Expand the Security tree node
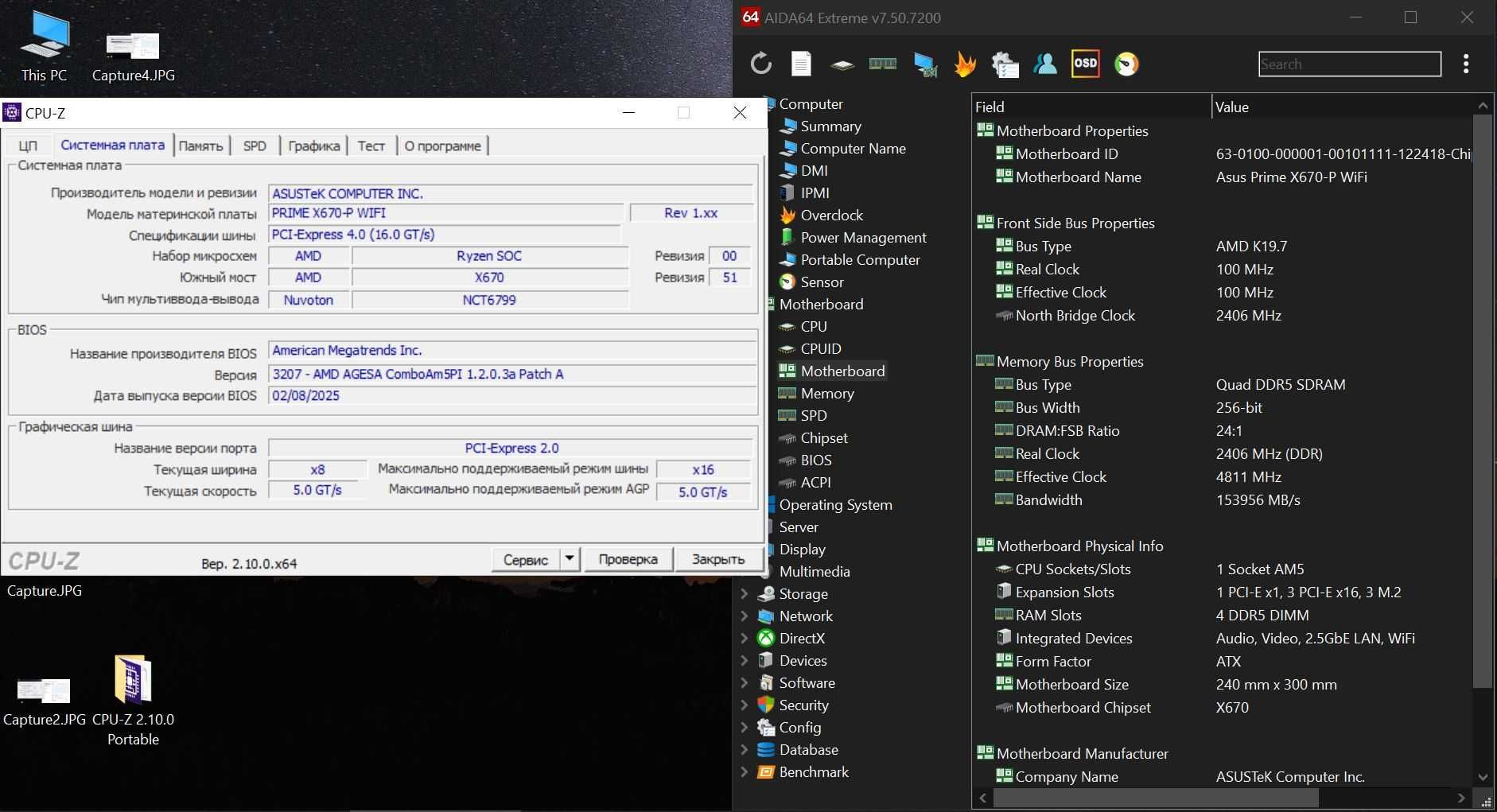Screen dimensions: 1497x812 pos(745,705)
